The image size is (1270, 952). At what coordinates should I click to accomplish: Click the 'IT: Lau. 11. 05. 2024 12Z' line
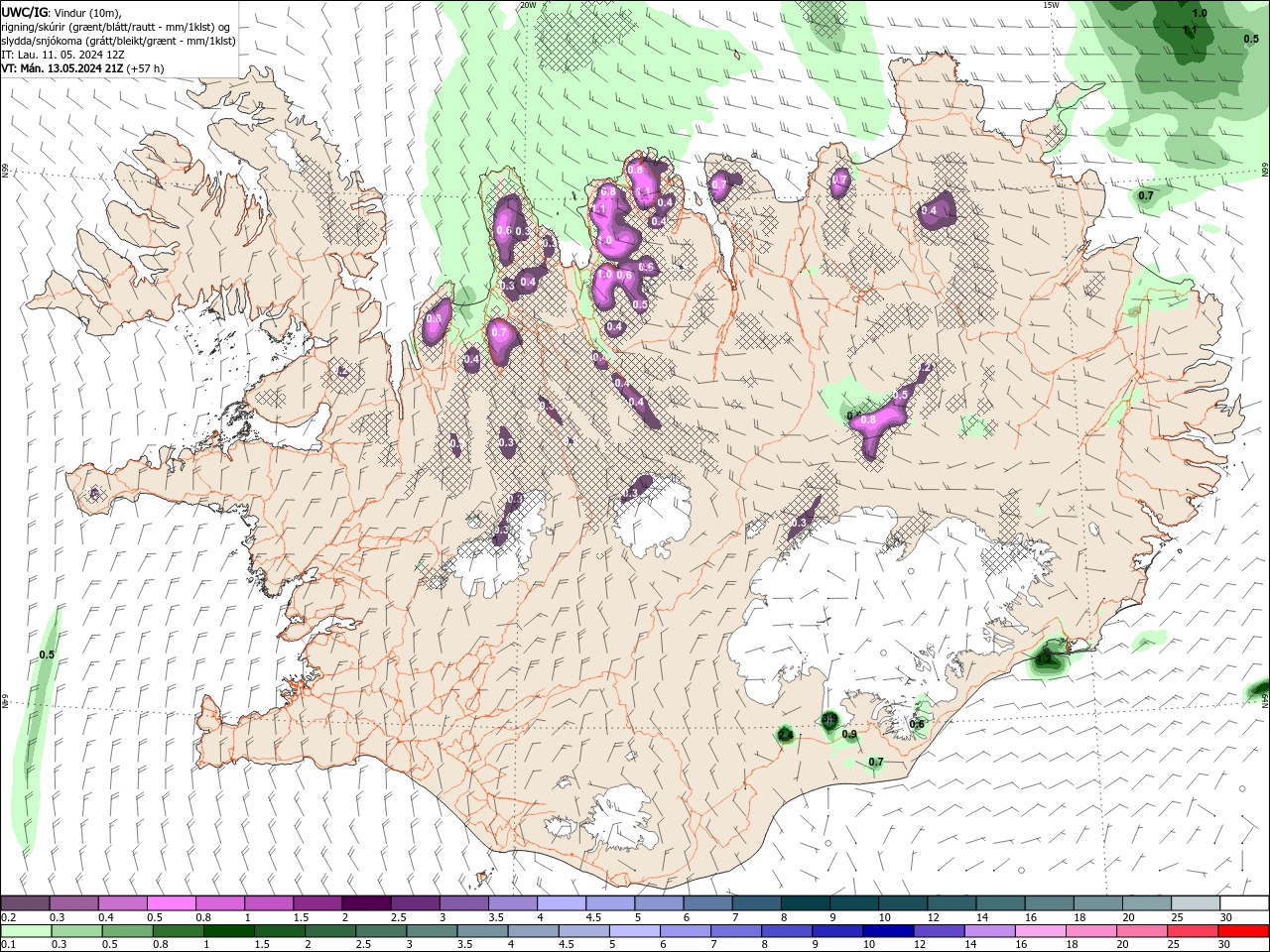pyautogui.click(x=63, y=55)
